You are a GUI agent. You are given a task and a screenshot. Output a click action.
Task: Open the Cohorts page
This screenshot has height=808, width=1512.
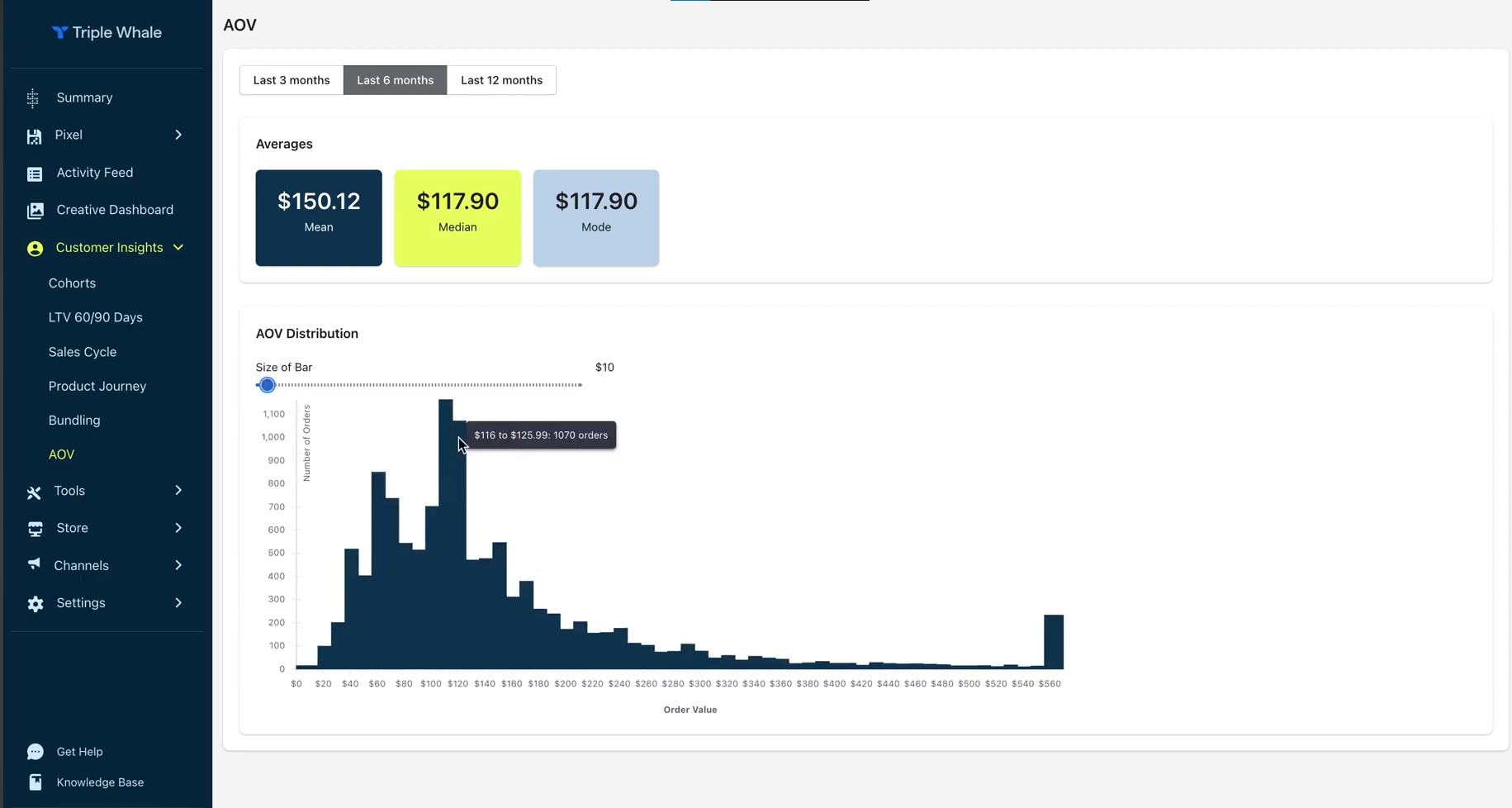(x=72, y=283)
